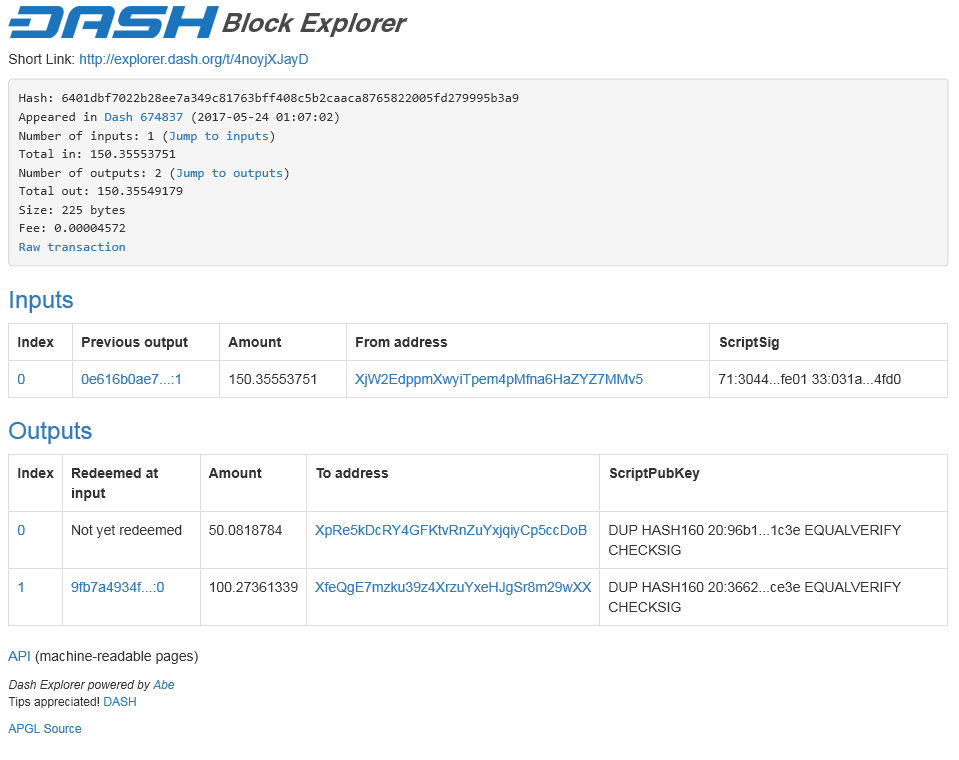
Task: Select the transaction hash text 6401dbf7...
Action: click(290, 98)
